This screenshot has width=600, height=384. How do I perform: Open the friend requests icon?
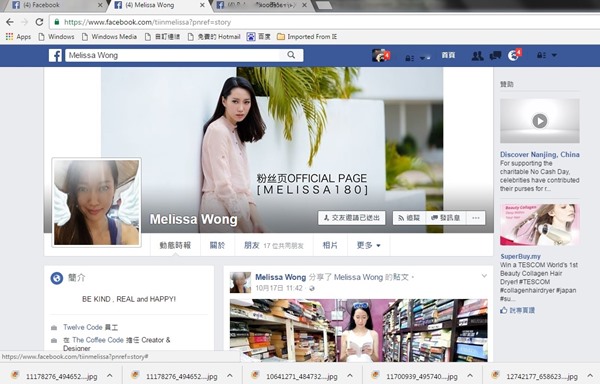477,56
